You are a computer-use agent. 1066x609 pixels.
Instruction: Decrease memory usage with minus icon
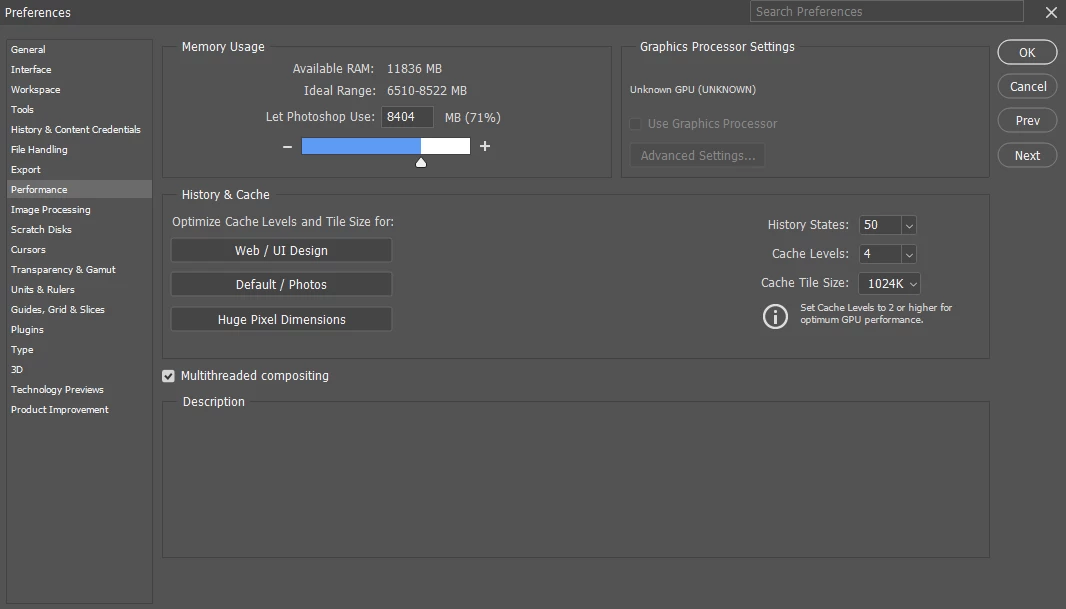tap(287, 146)
